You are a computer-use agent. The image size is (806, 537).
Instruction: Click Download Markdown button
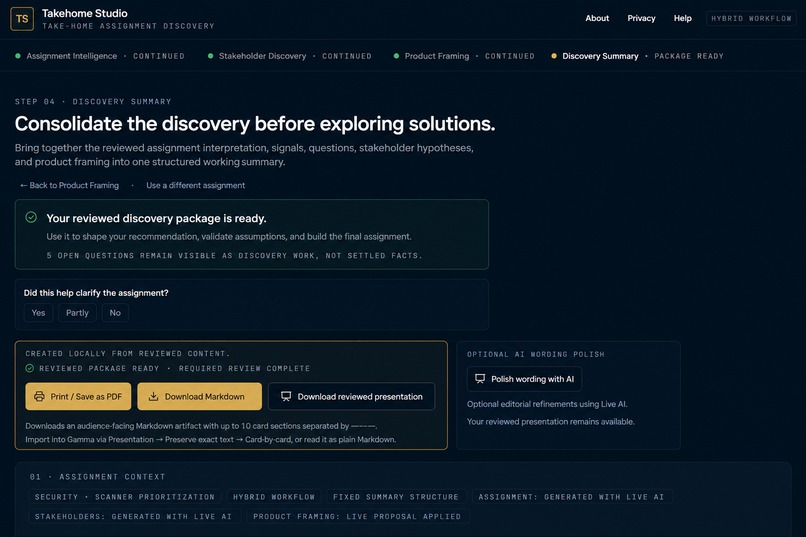click(x=199, y=396)
